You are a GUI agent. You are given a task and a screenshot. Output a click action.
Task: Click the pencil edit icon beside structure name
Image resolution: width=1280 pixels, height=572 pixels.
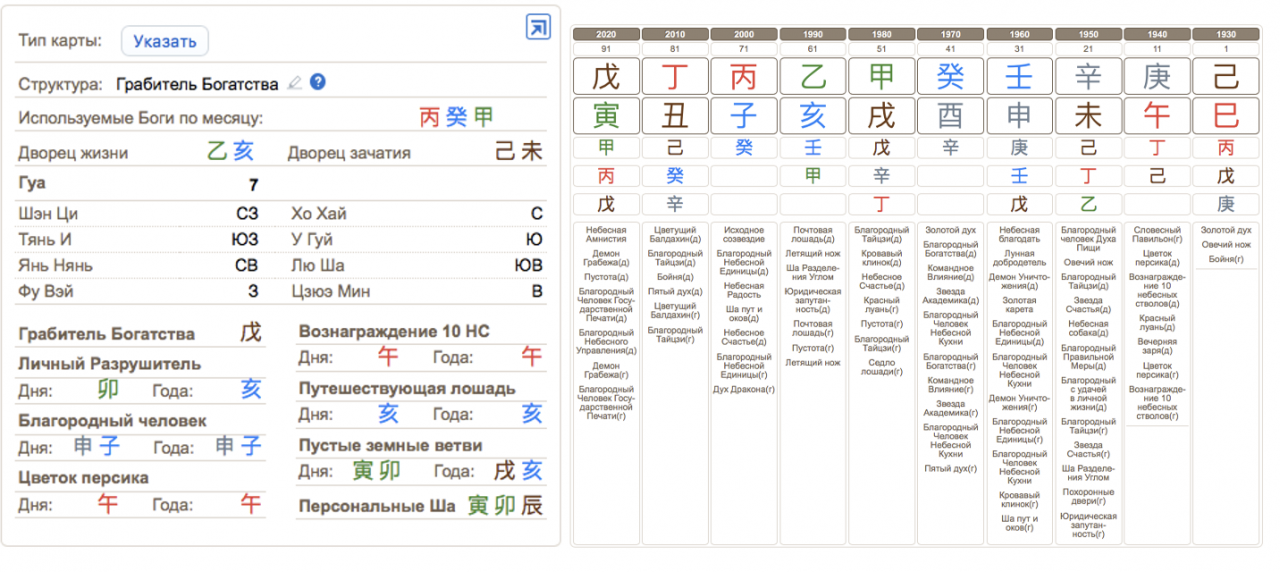click(294, 83)
